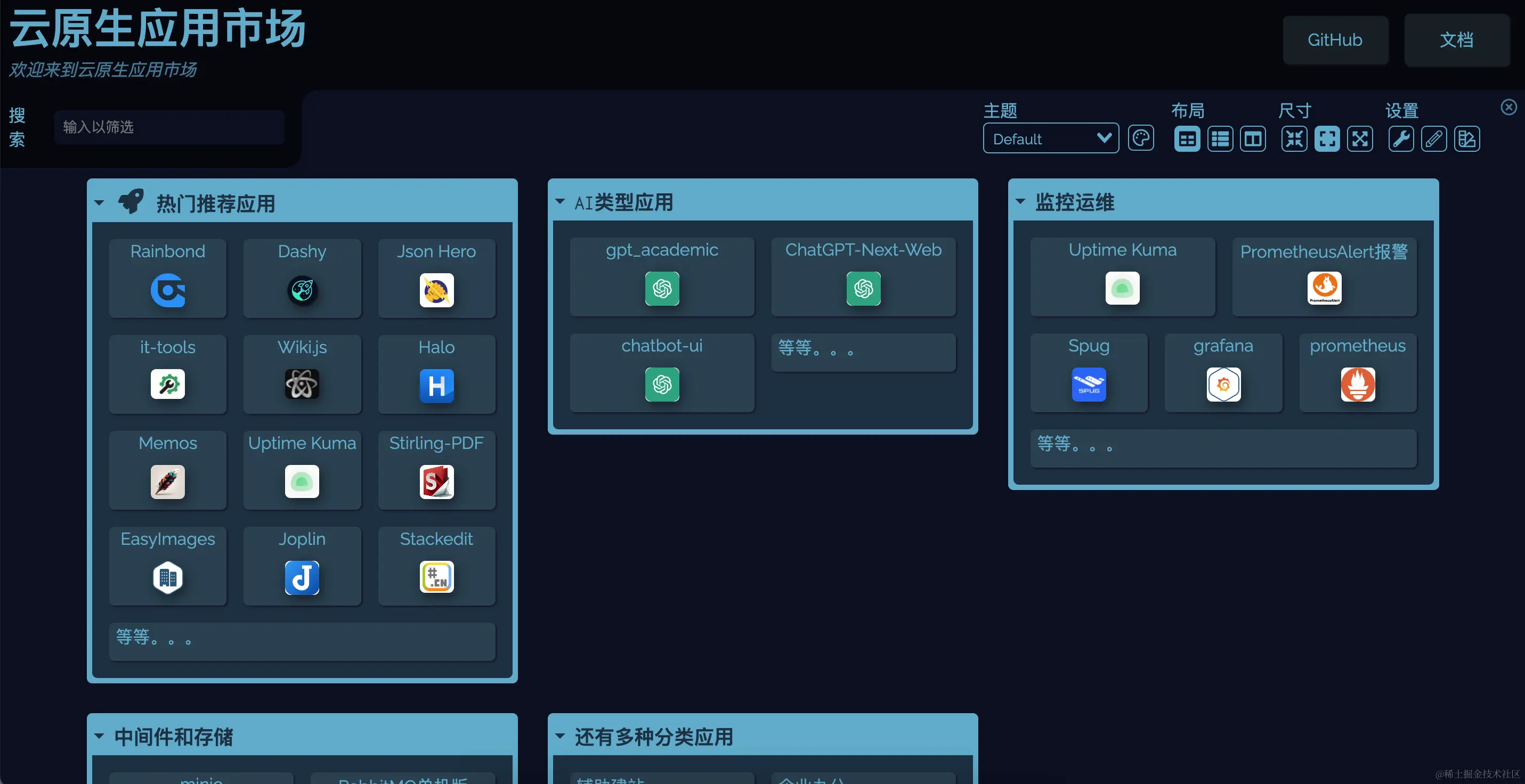Collapse the 热门推荐应用 section
Image resolution: width=1525 pixels, height=784 pixels.
pyautogui.click(x=99, y=203)
